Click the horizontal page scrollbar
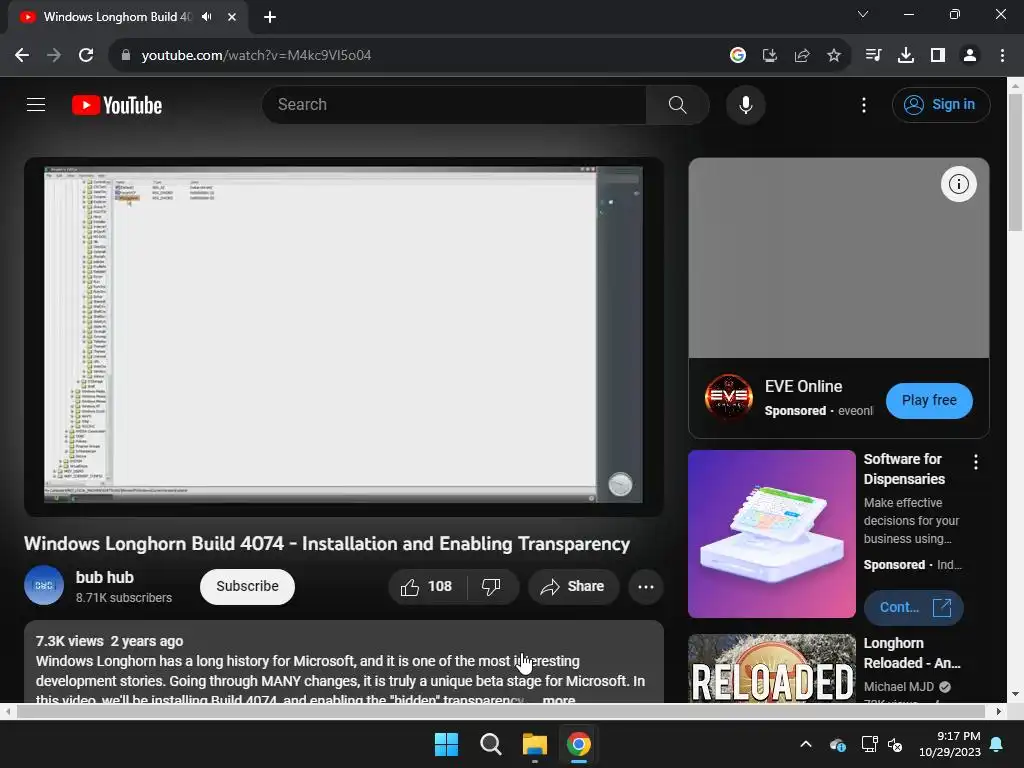 [x=502, y=711]
